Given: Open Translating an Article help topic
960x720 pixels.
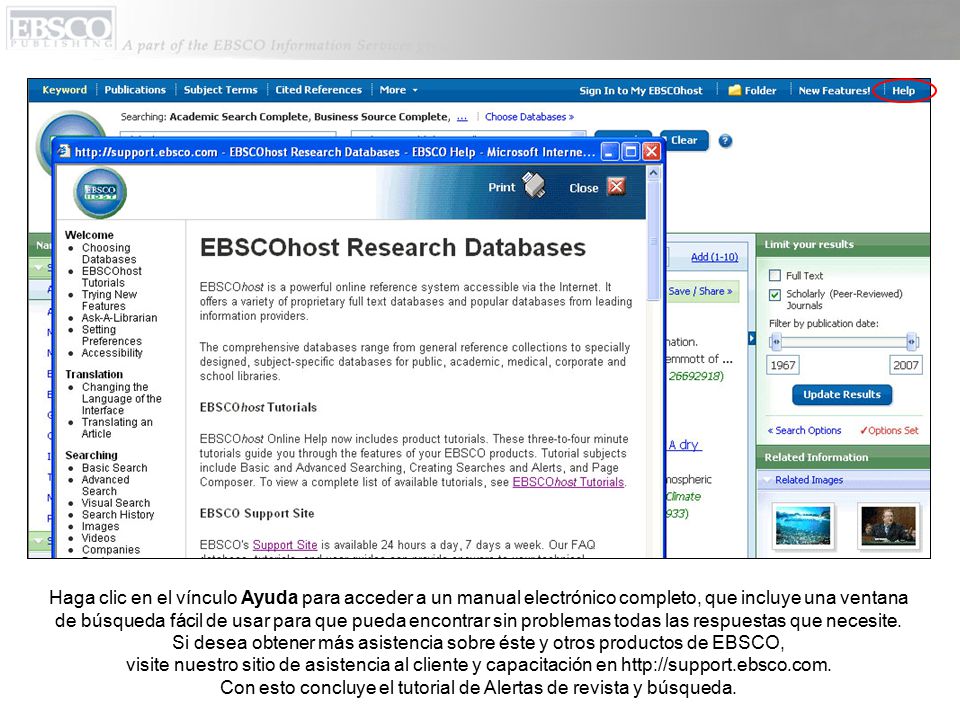Looking at the screenshot, I should coord(117,428).
